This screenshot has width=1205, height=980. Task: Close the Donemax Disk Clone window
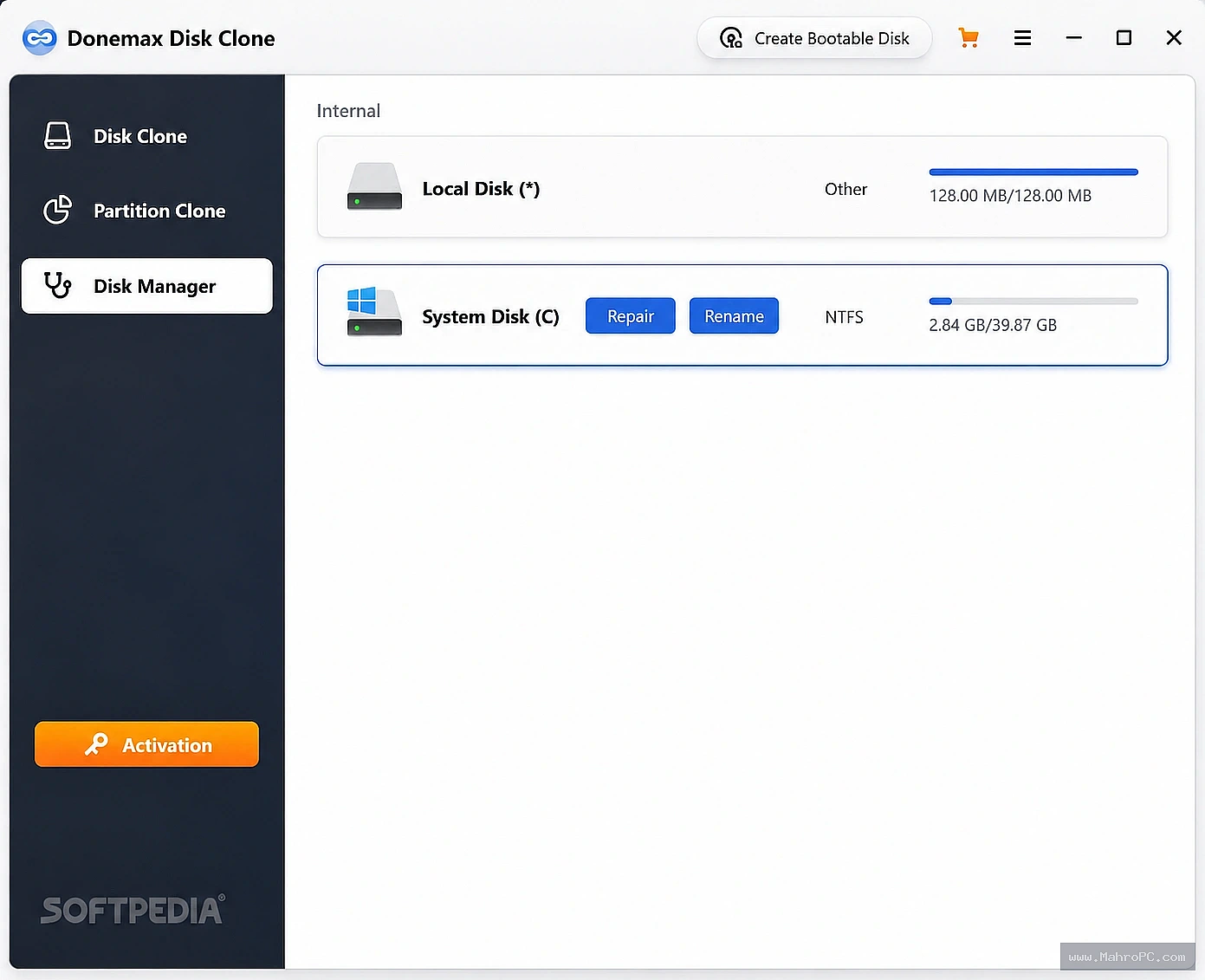[x=1174, y=38]
